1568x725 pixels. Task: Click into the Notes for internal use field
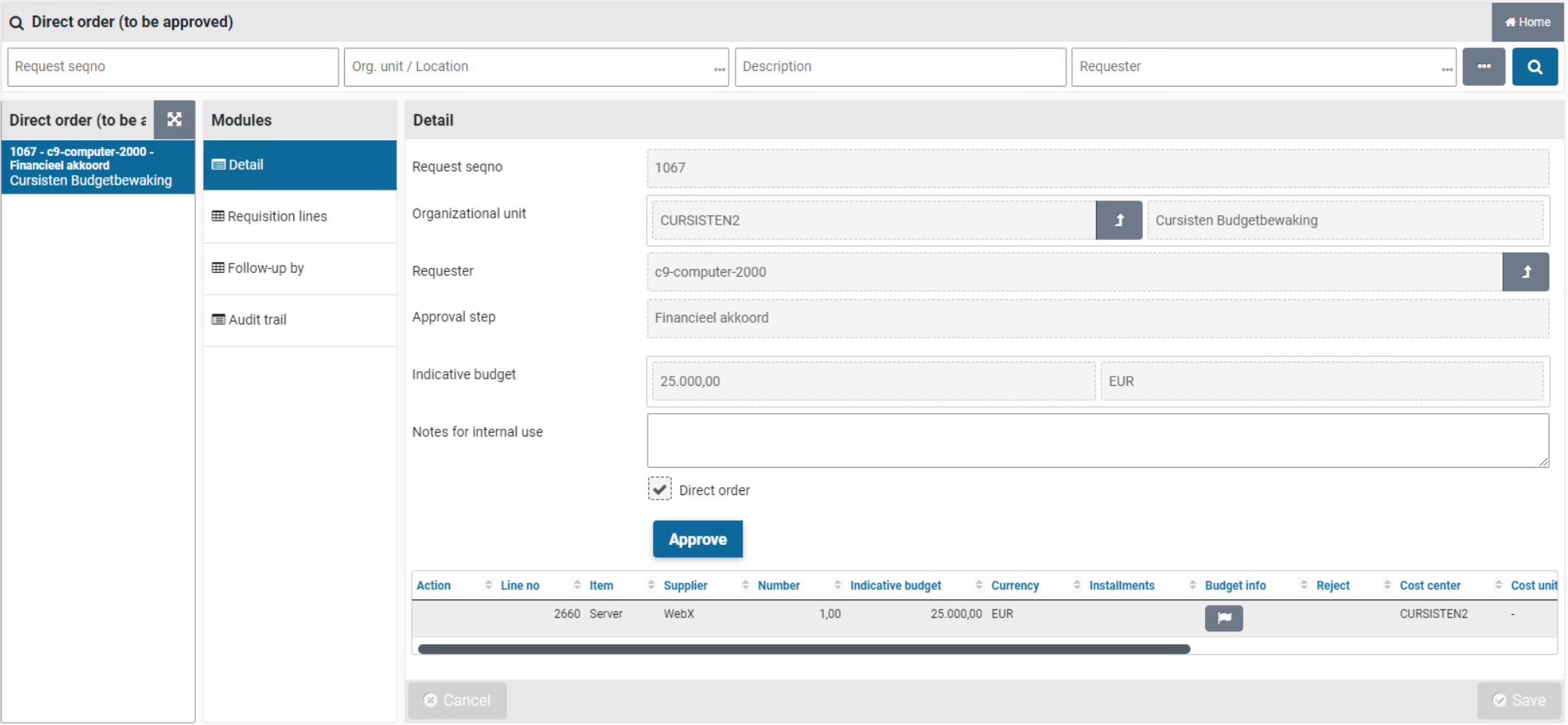pyautogui.click(x=1097, y=440)
